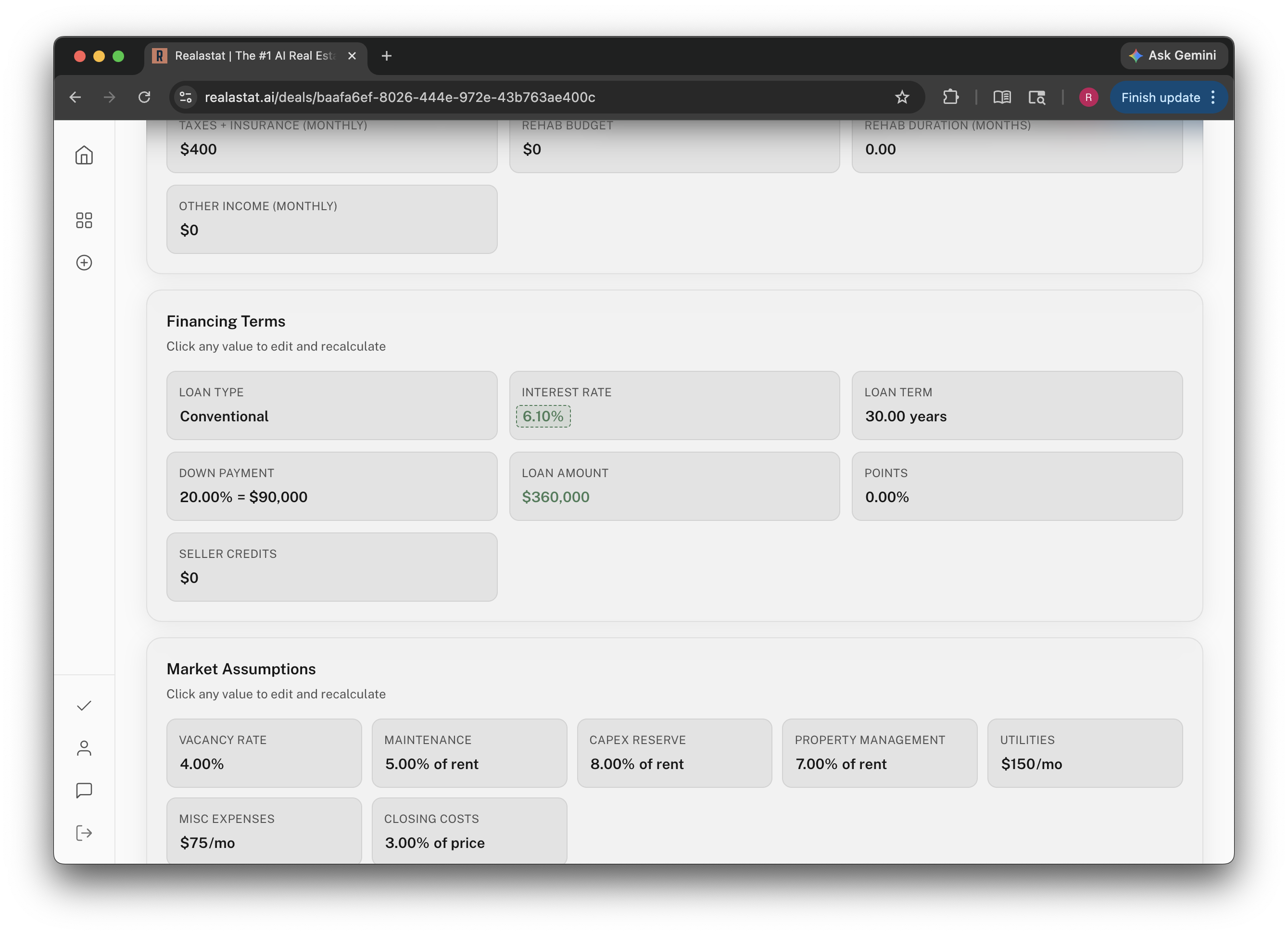Click the tab search icon in toolbar
This screenshot has width=1288, height=935.
pyautogui.click(x=1037, y=97)
